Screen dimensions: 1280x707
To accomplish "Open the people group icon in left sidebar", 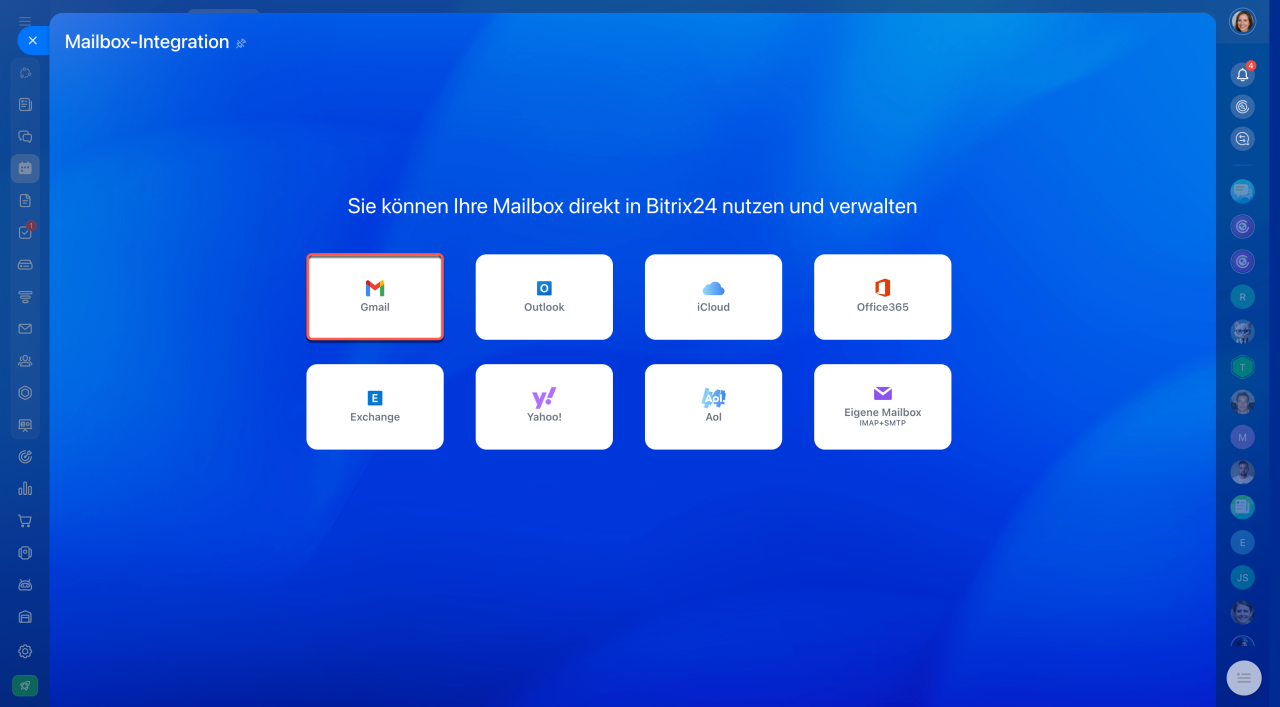I will 25,361.
